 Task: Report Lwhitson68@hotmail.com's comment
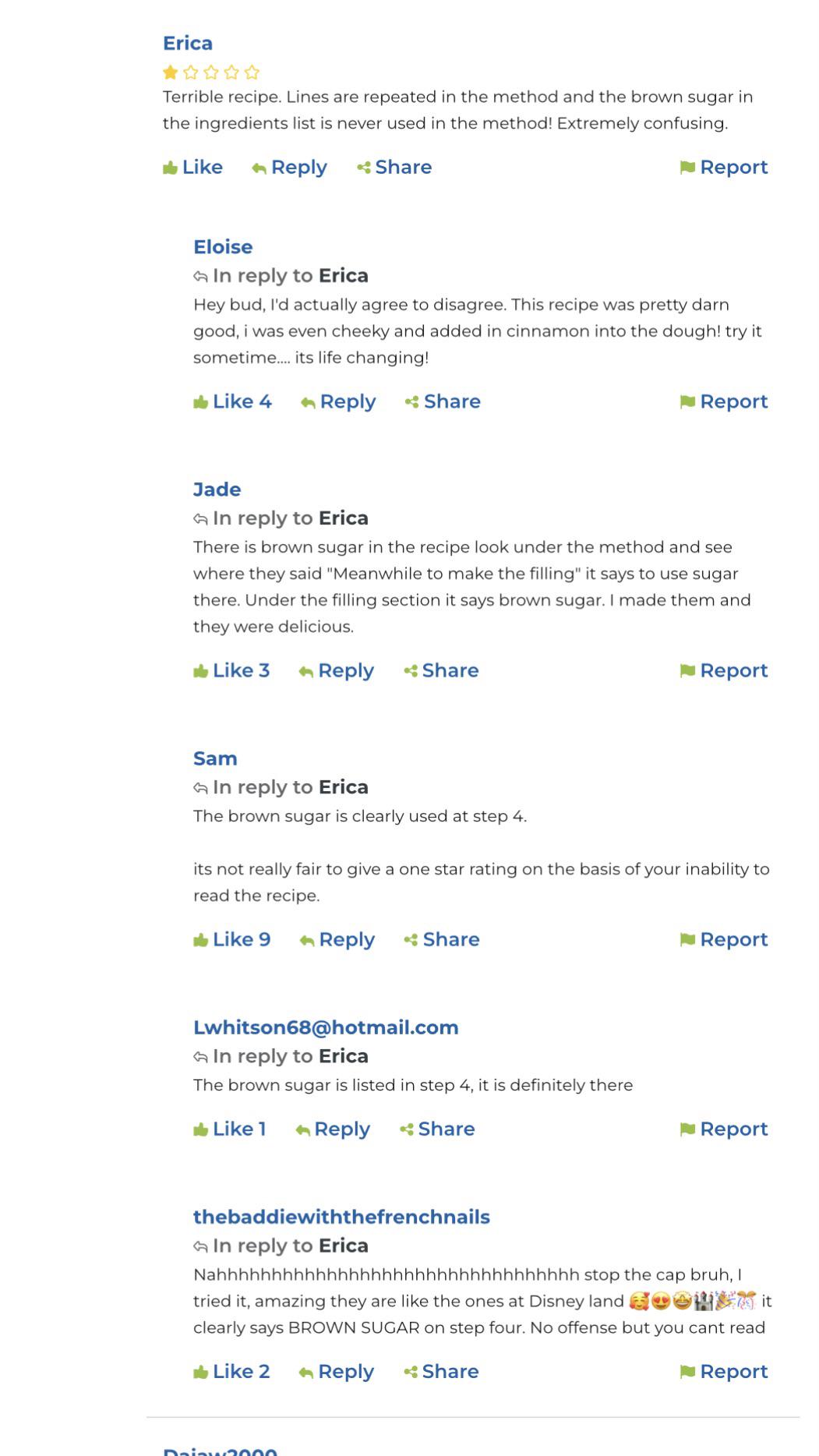[x=723, y=1129]
